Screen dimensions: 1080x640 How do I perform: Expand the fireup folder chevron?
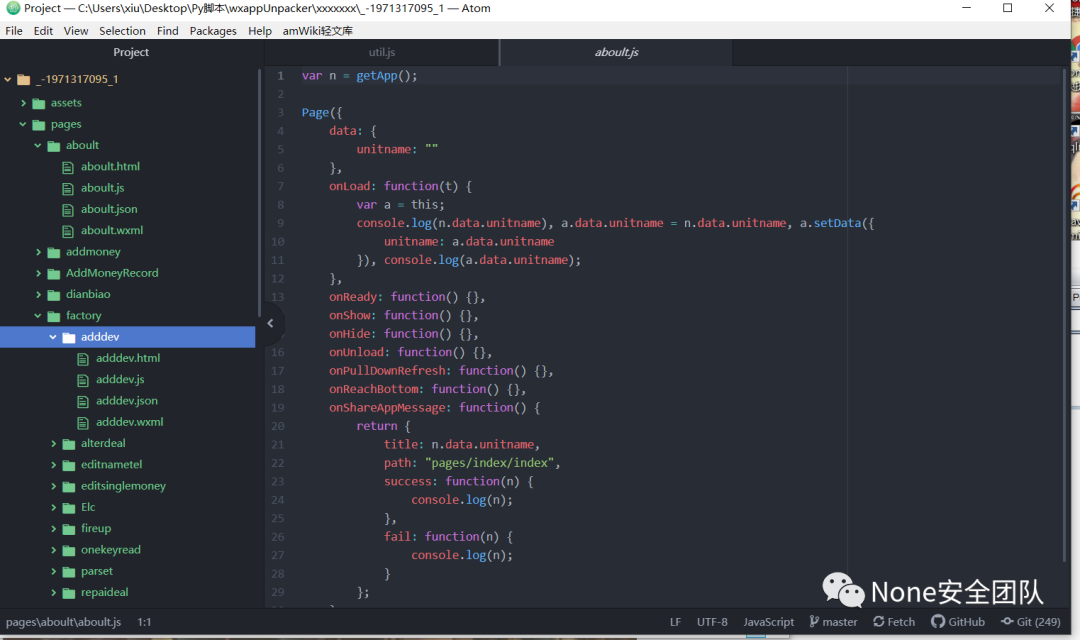54,529
